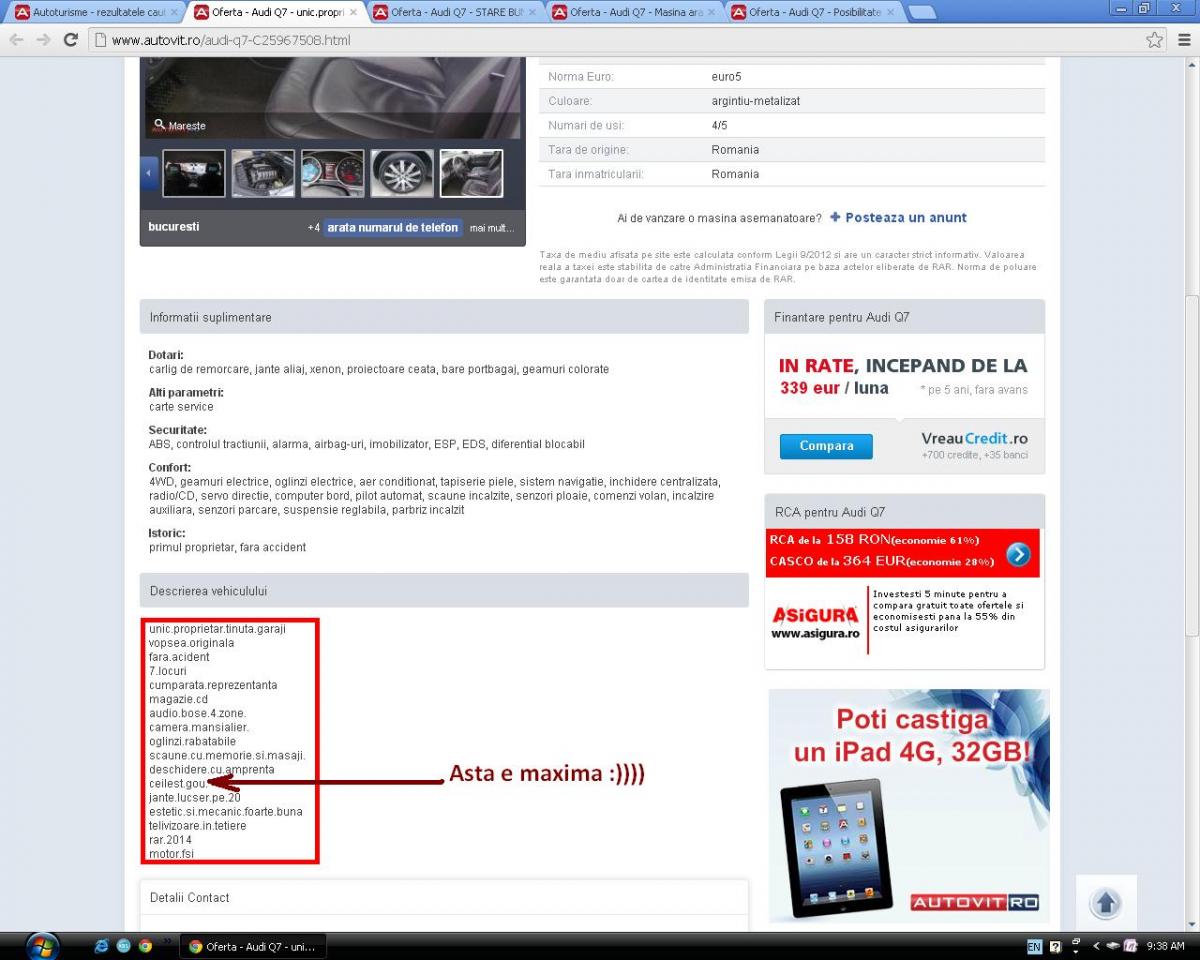Click the scroll-to-top arrow button
This screenshot has width=1200, height=960.
pos(1106,903)
